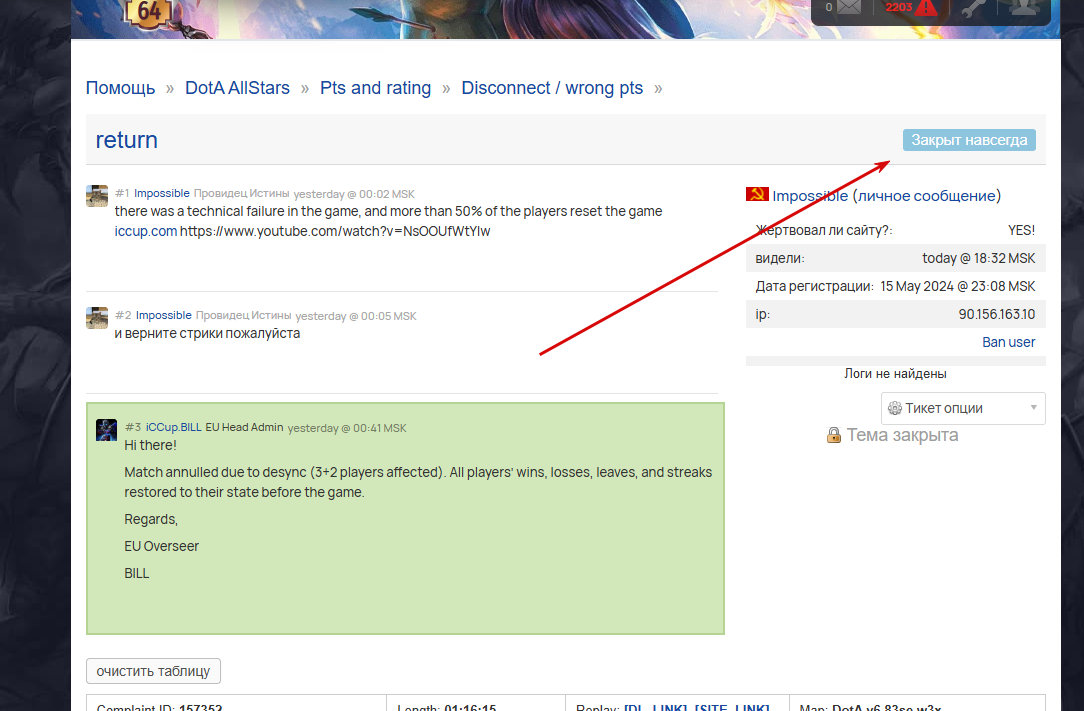Open the Тикет опции dropdown
Viewport: 1084px width, 711px height.
point(963,408)
